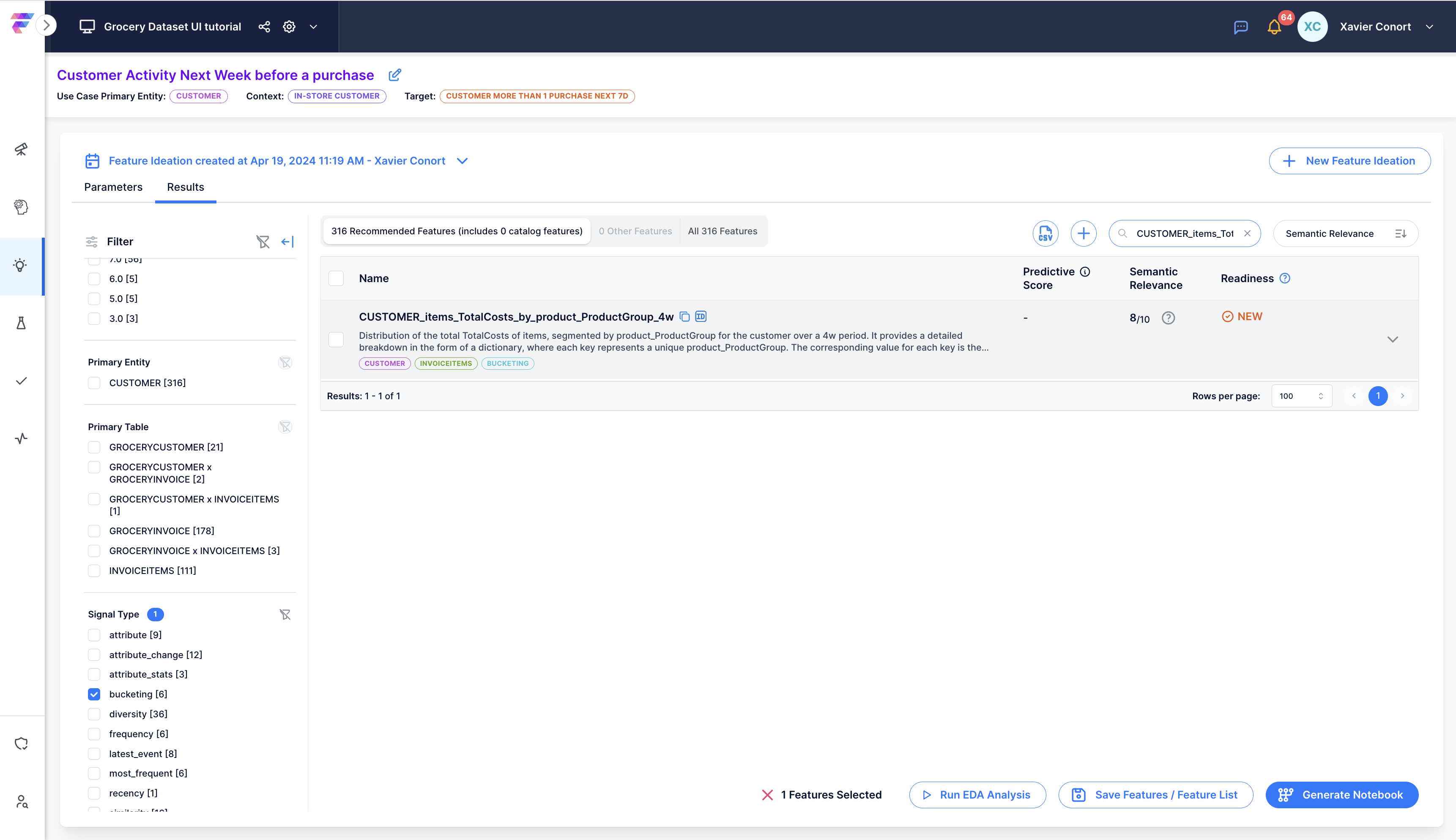Clear all filters funnel icon
This screenshot has height=840, width=1456.
tap(263, 242)
